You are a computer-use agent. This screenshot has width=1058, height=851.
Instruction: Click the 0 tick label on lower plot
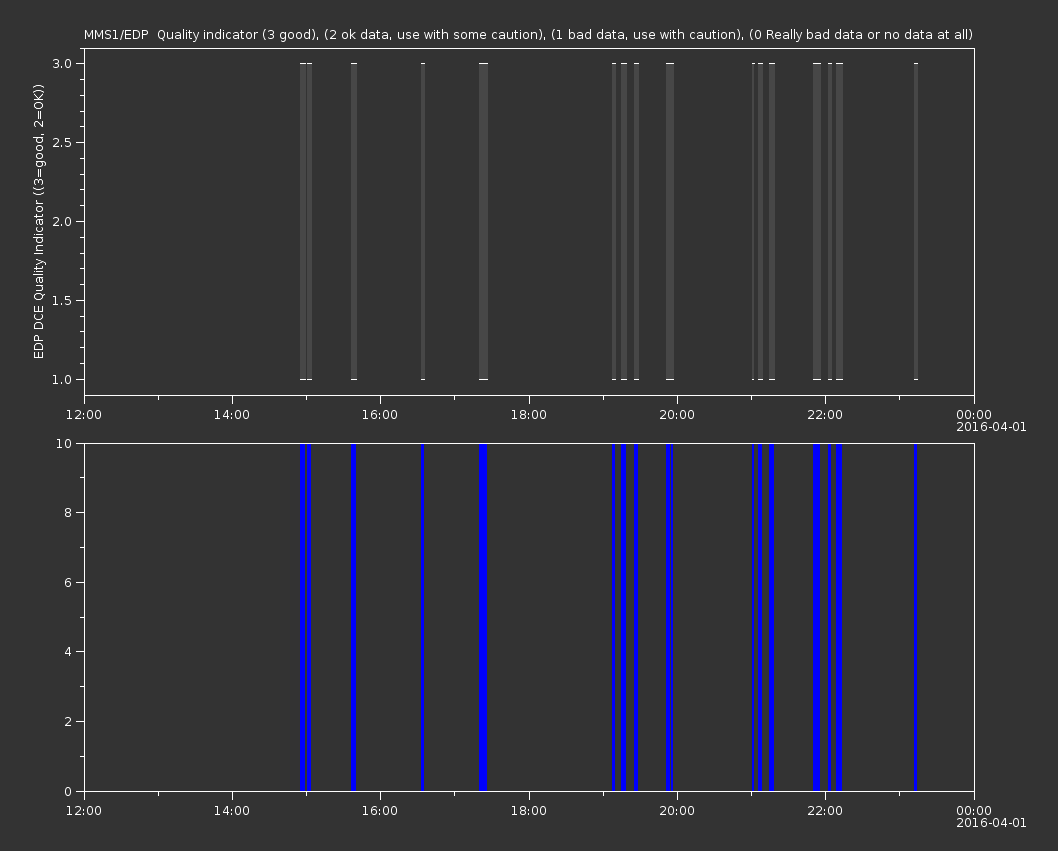click(68, 791)
